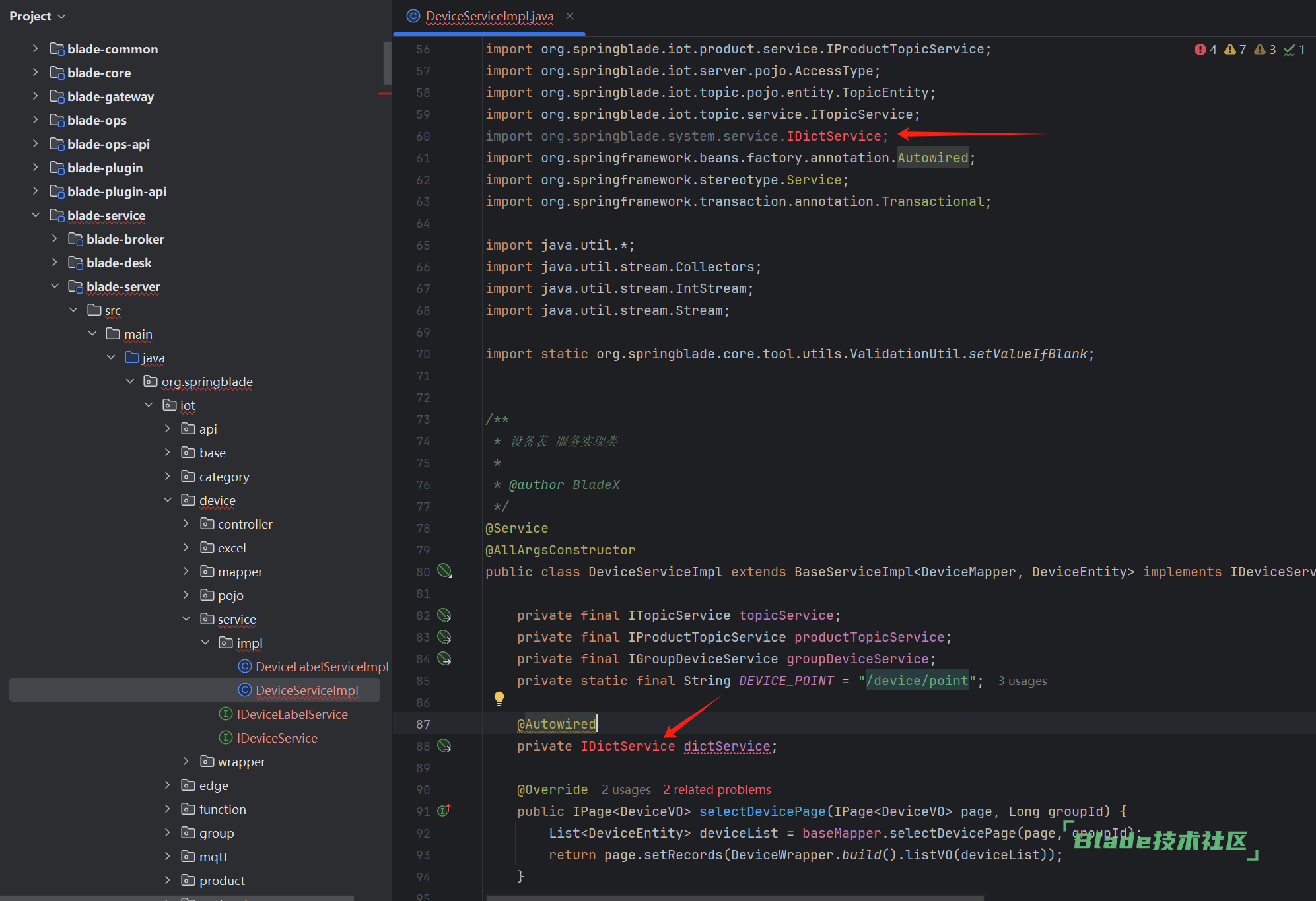Select the base package
Viewport: 1316px width, 901px height.
click(213, 453)
